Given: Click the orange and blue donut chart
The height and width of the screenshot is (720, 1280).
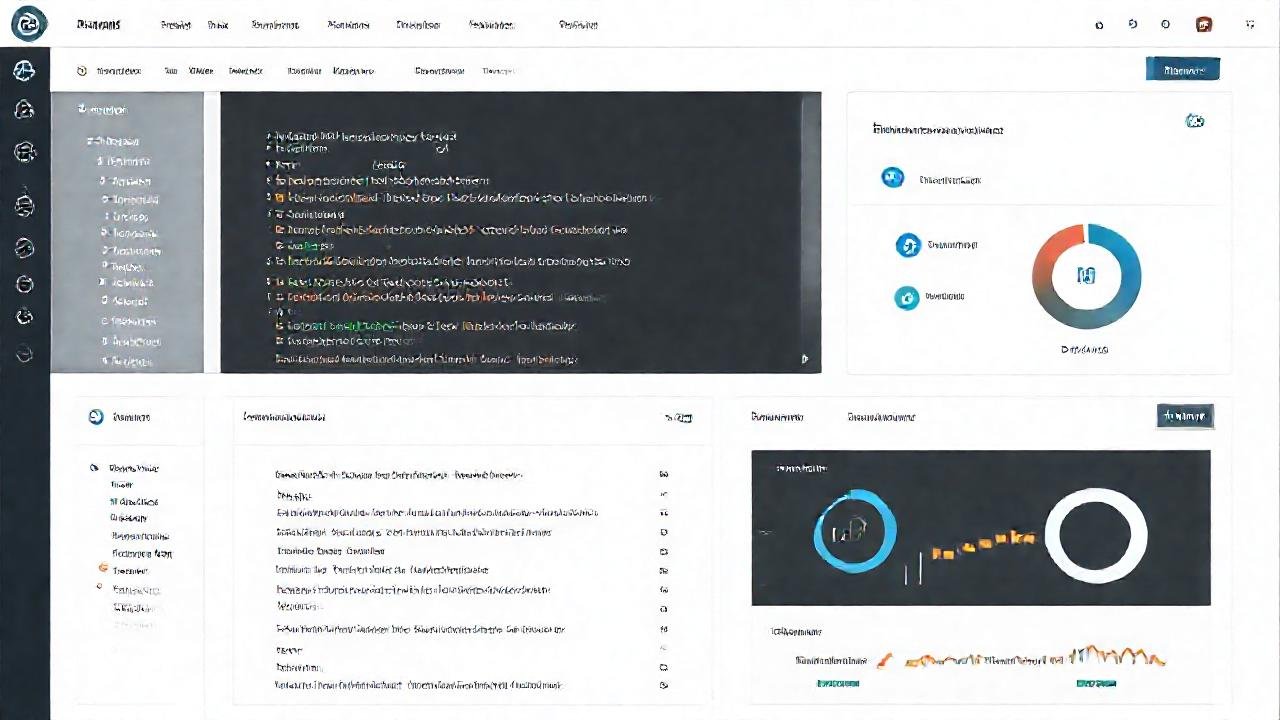Looking at the screenshot, I should [x=1086, y=276].
